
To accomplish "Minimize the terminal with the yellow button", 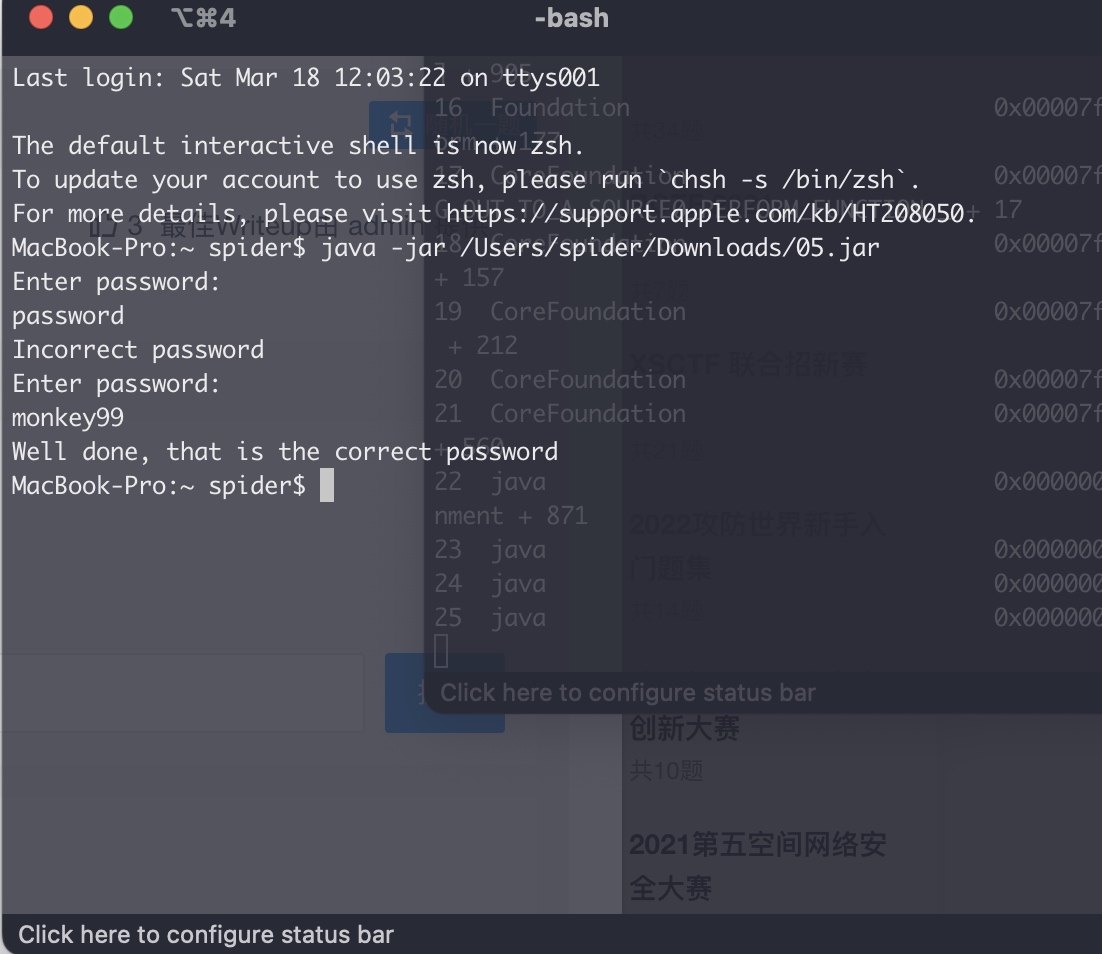I will click(x=80, y=18).
